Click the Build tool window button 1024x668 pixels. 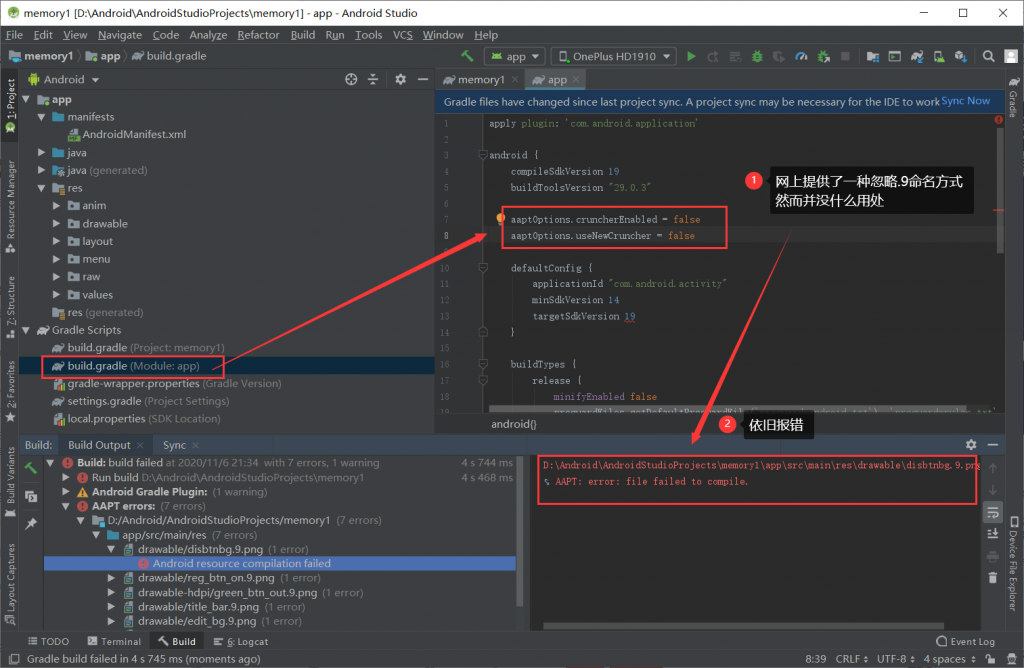(x=176, y=641)
